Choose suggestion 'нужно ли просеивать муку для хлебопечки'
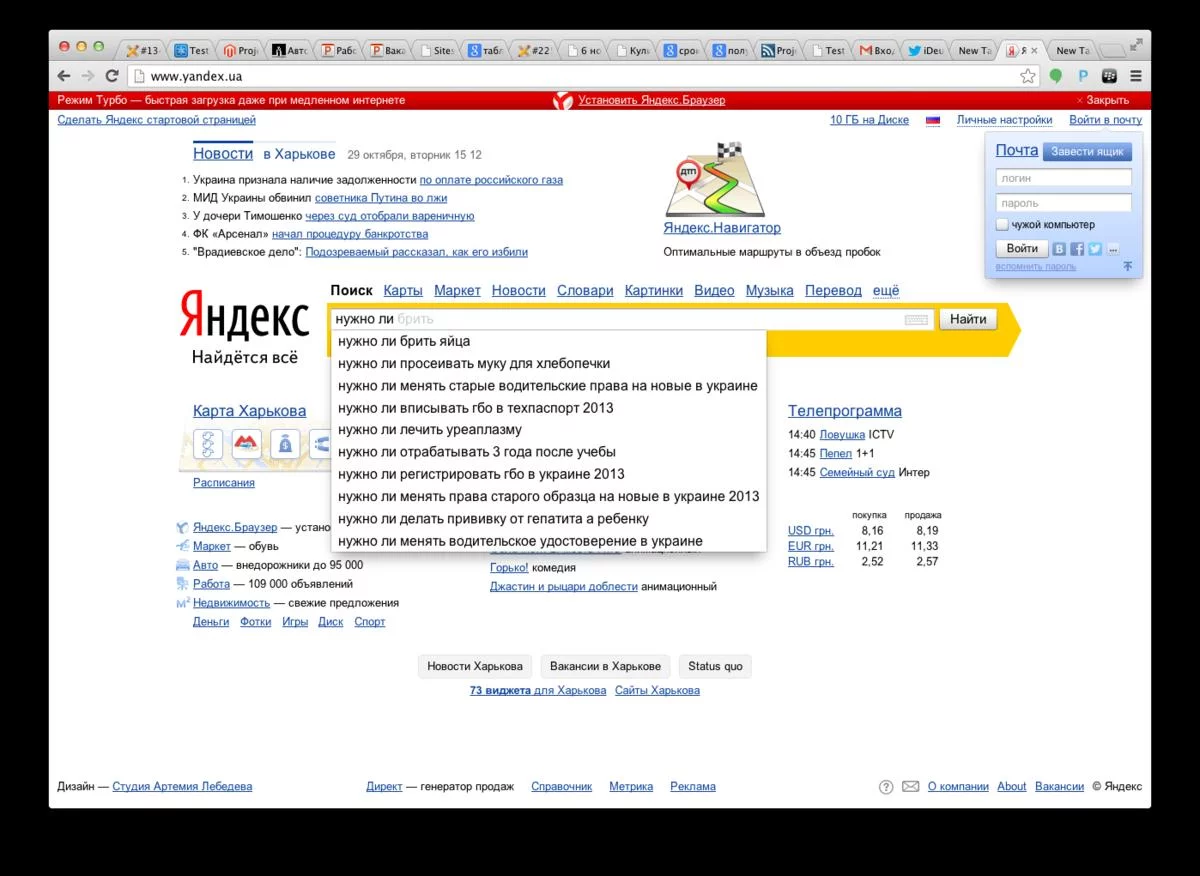This screenshot has width=1200, height=876. click(x=548, y=363)
